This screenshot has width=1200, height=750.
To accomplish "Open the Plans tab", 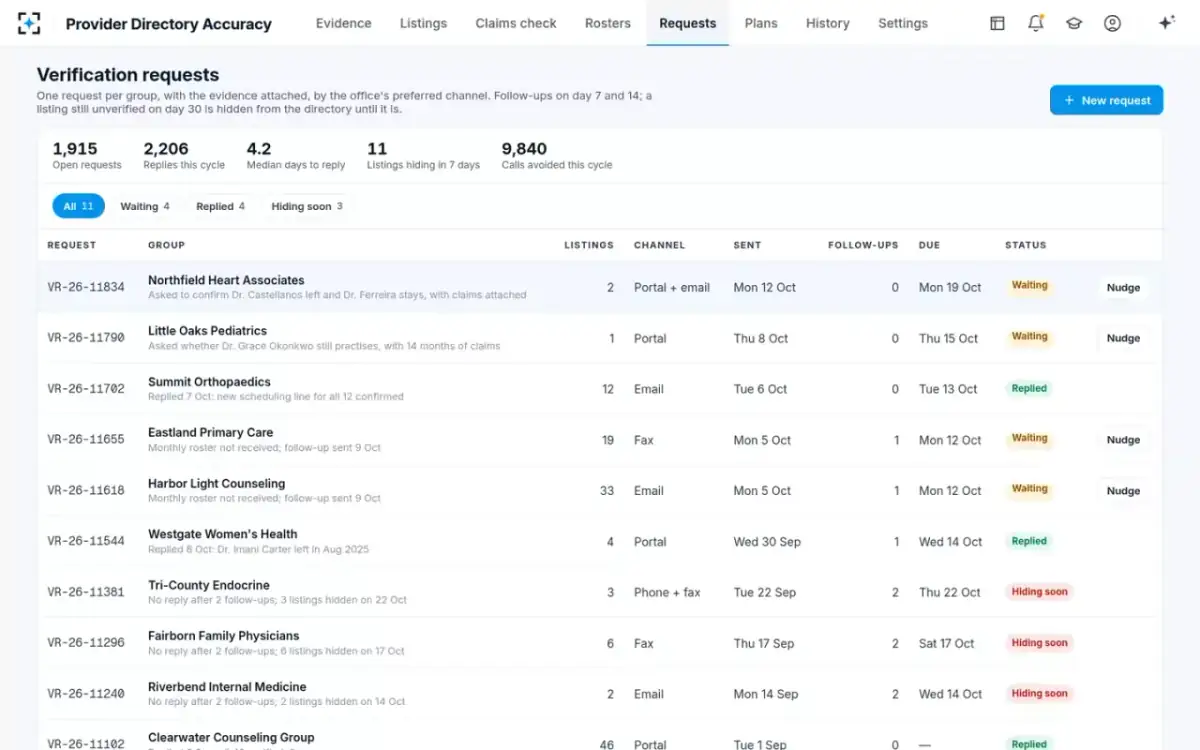I will click(761, 23).
